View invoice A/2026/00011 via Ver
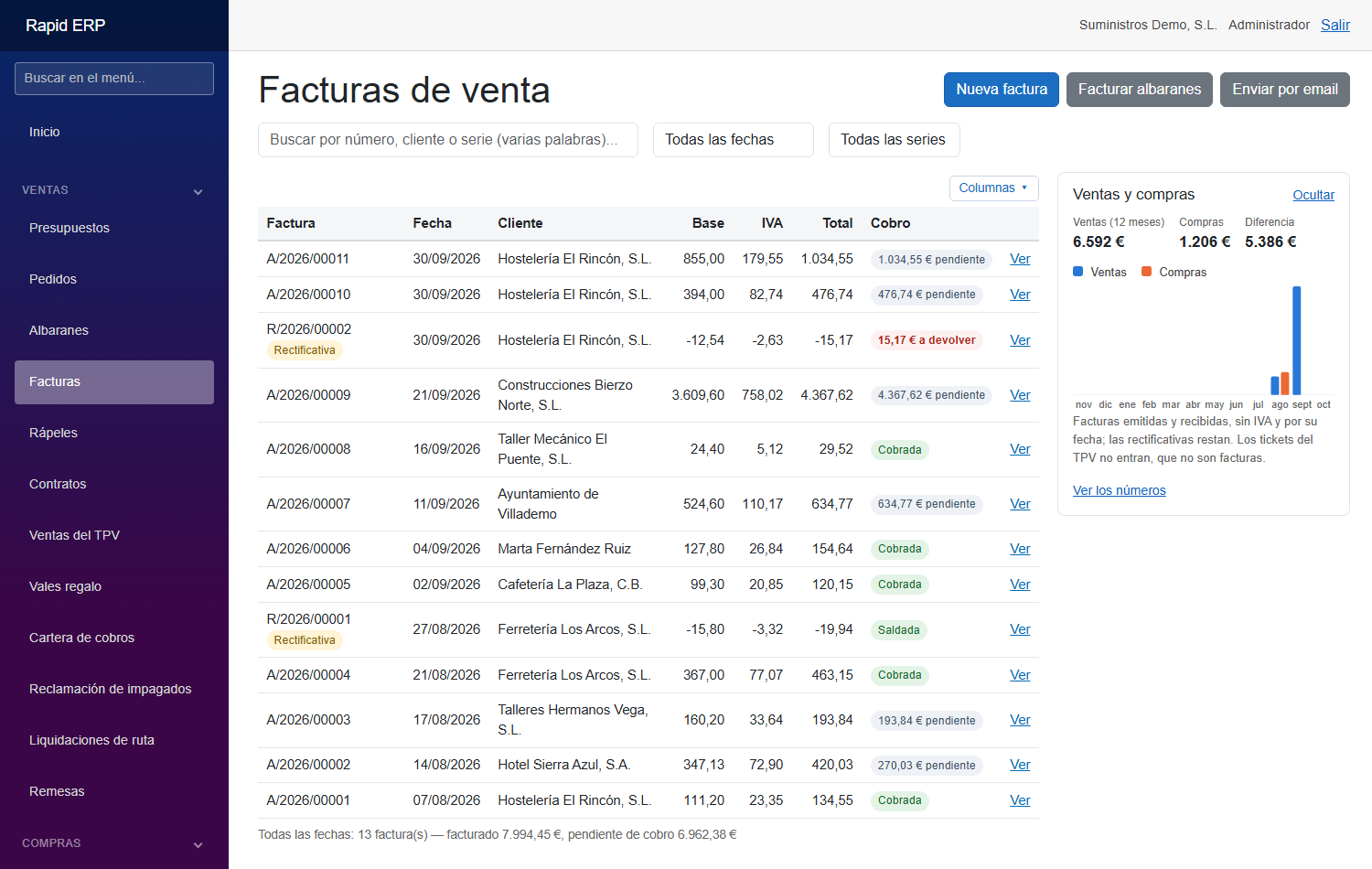1372x869 pixels. point(1020,259)
